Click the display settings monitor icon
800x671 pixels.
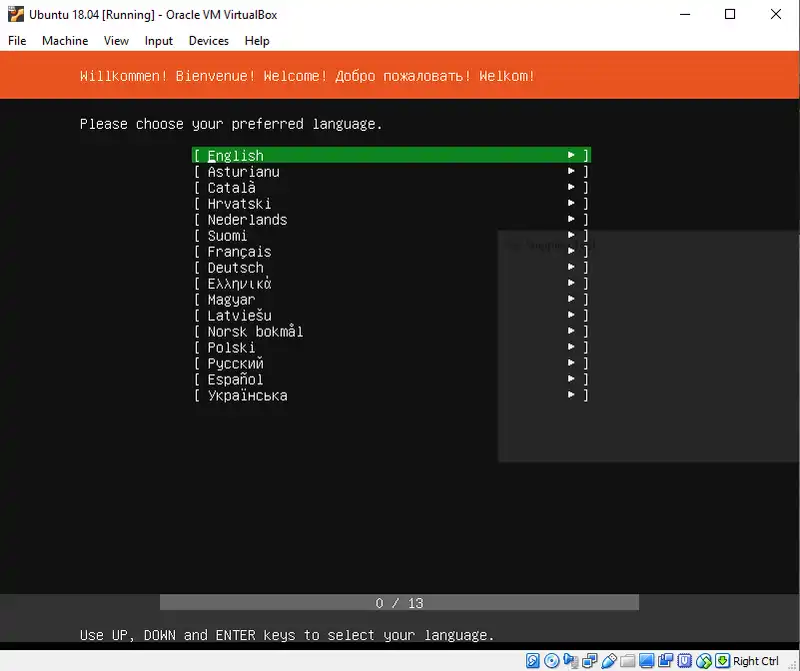(646, 661)
